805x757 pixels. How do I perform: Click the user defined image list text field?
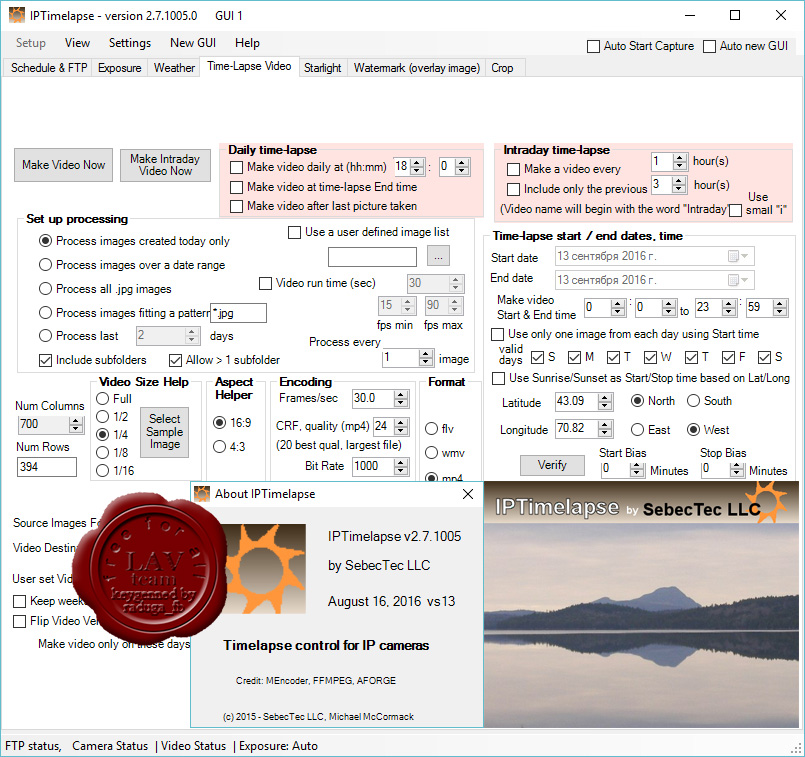coord(372,257)
